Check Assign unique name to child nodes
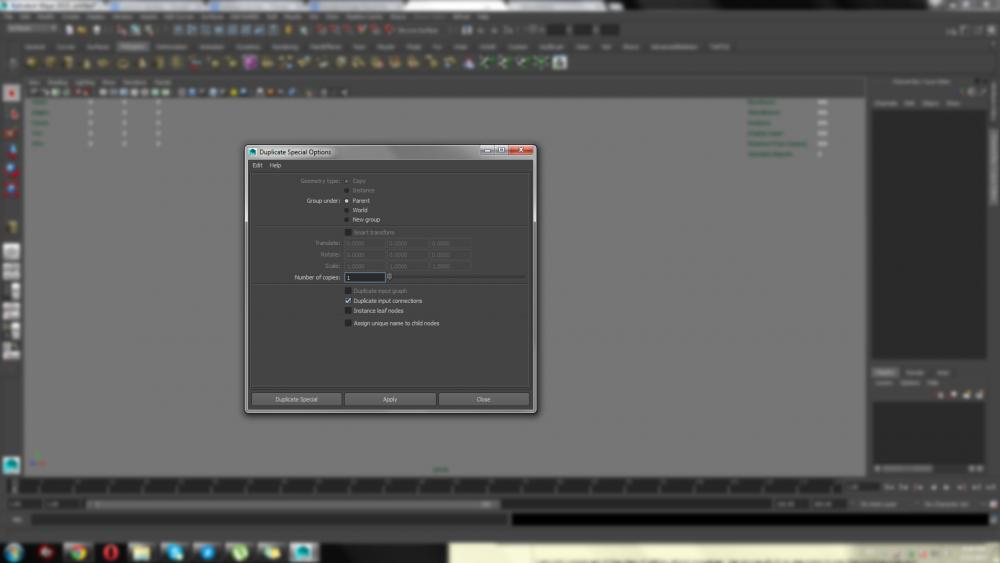 (x=348, y=323)
